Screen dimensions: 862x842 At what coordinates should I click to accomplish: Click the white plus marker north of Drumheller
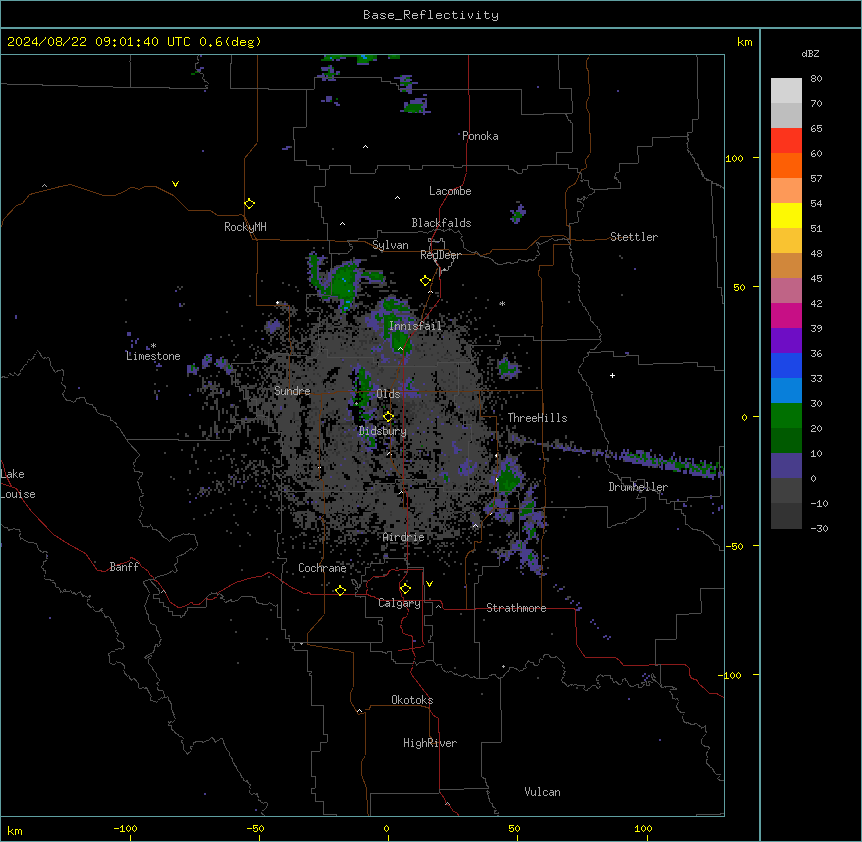(x=612, y=375)
